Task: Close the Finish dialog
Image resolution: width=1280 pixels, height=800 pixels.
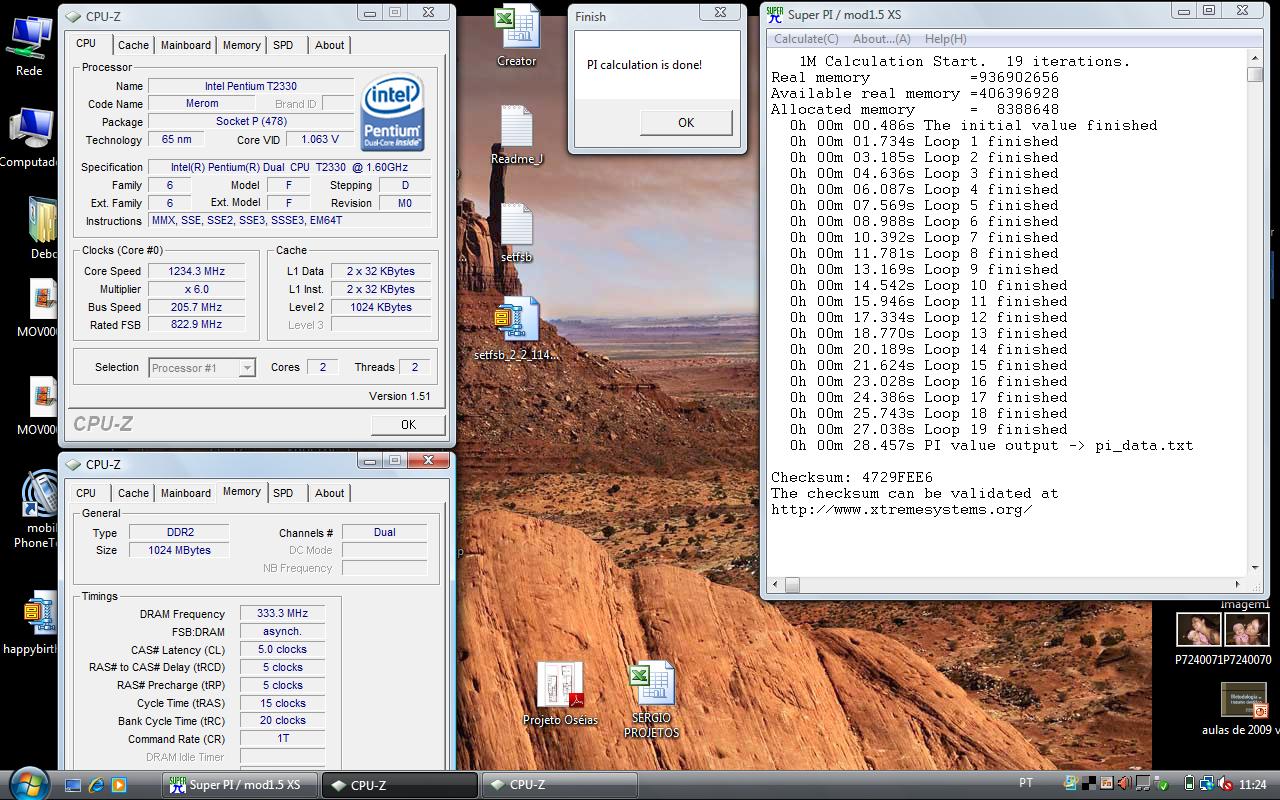Action: (x=720, y=13)
